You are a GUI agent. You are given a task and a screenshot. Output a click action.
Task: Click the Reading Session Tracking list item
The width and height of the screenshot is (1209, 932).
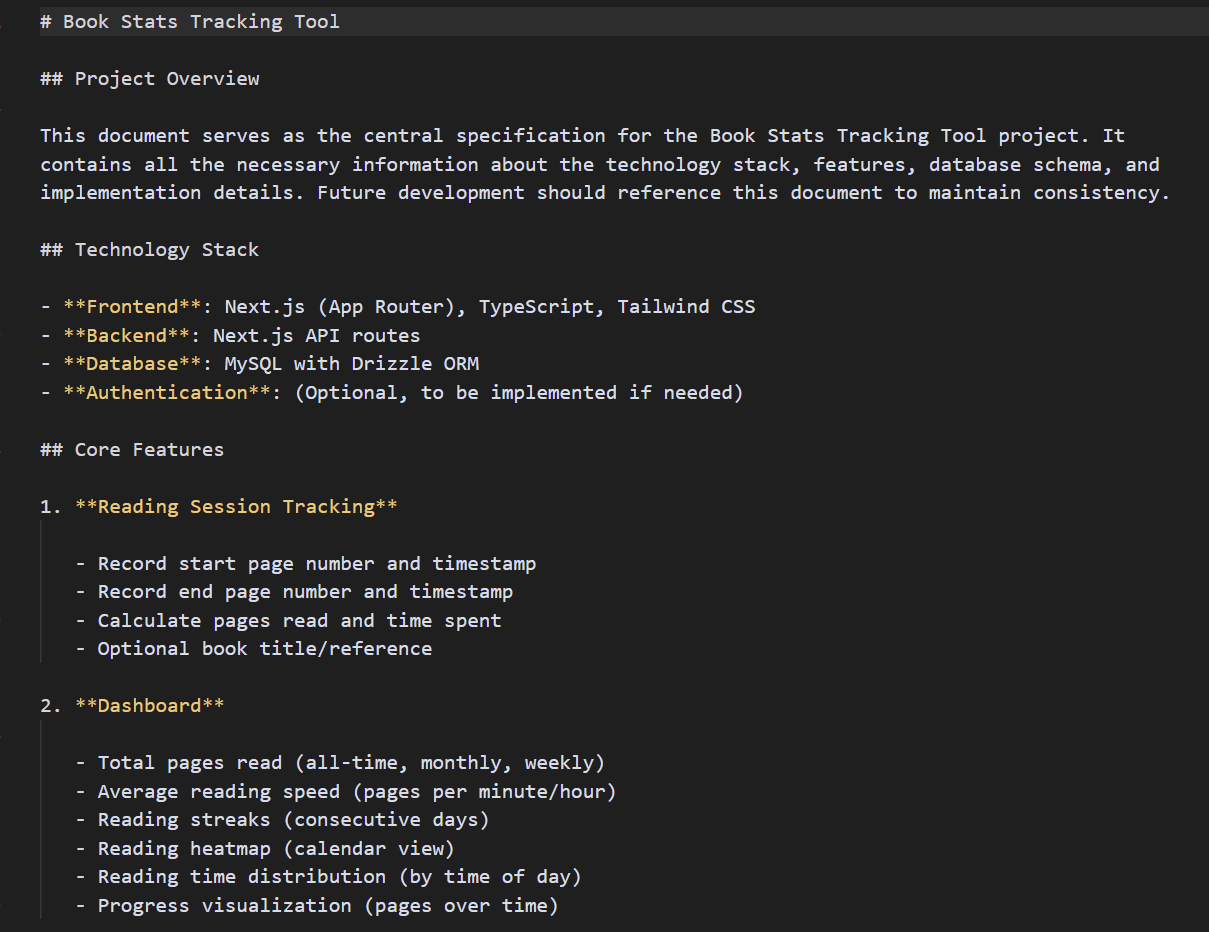[x=236, y=506]
